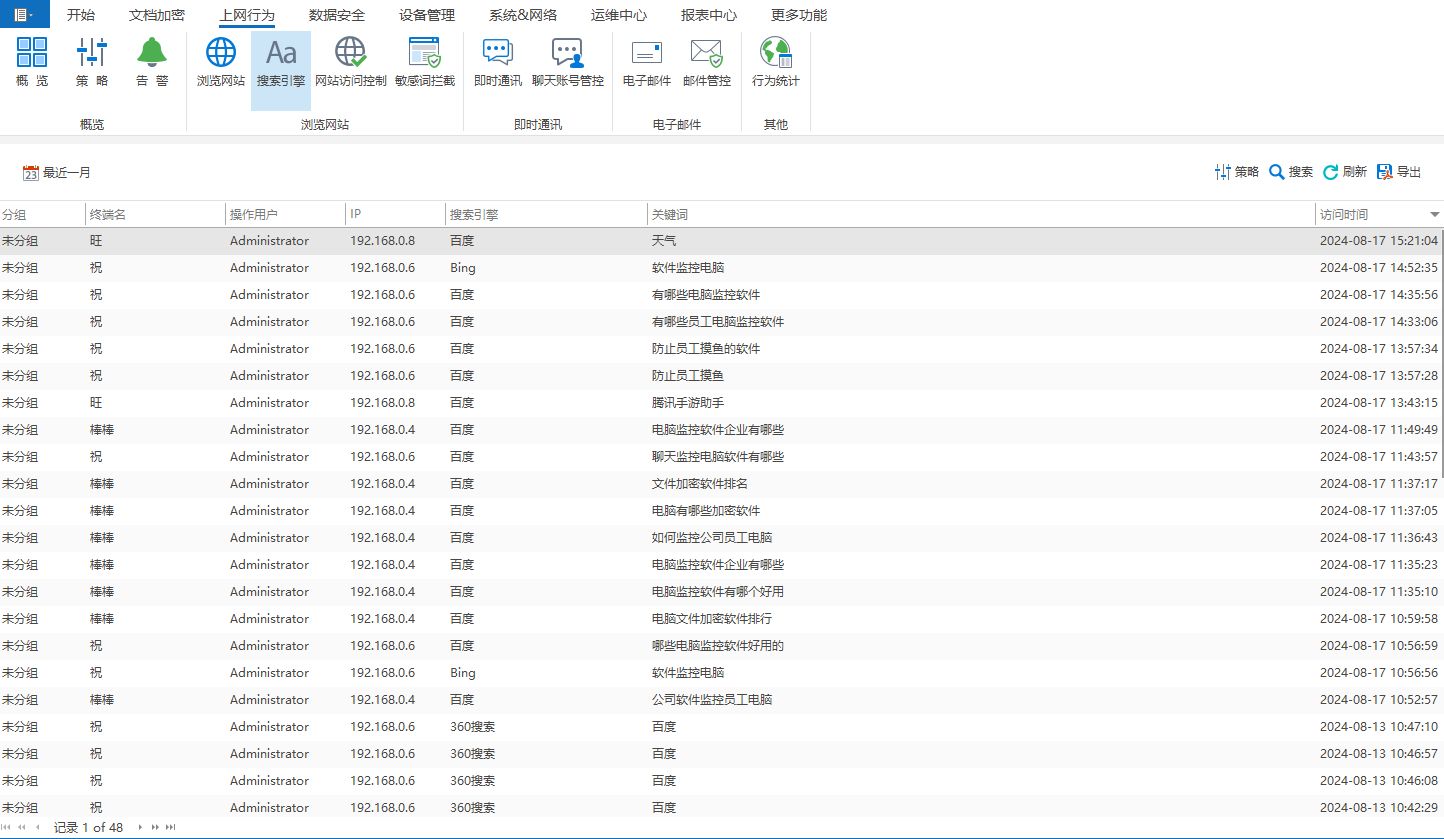
Task: Click the 刷新 refresh button
Action: [x=1345, y=172]
